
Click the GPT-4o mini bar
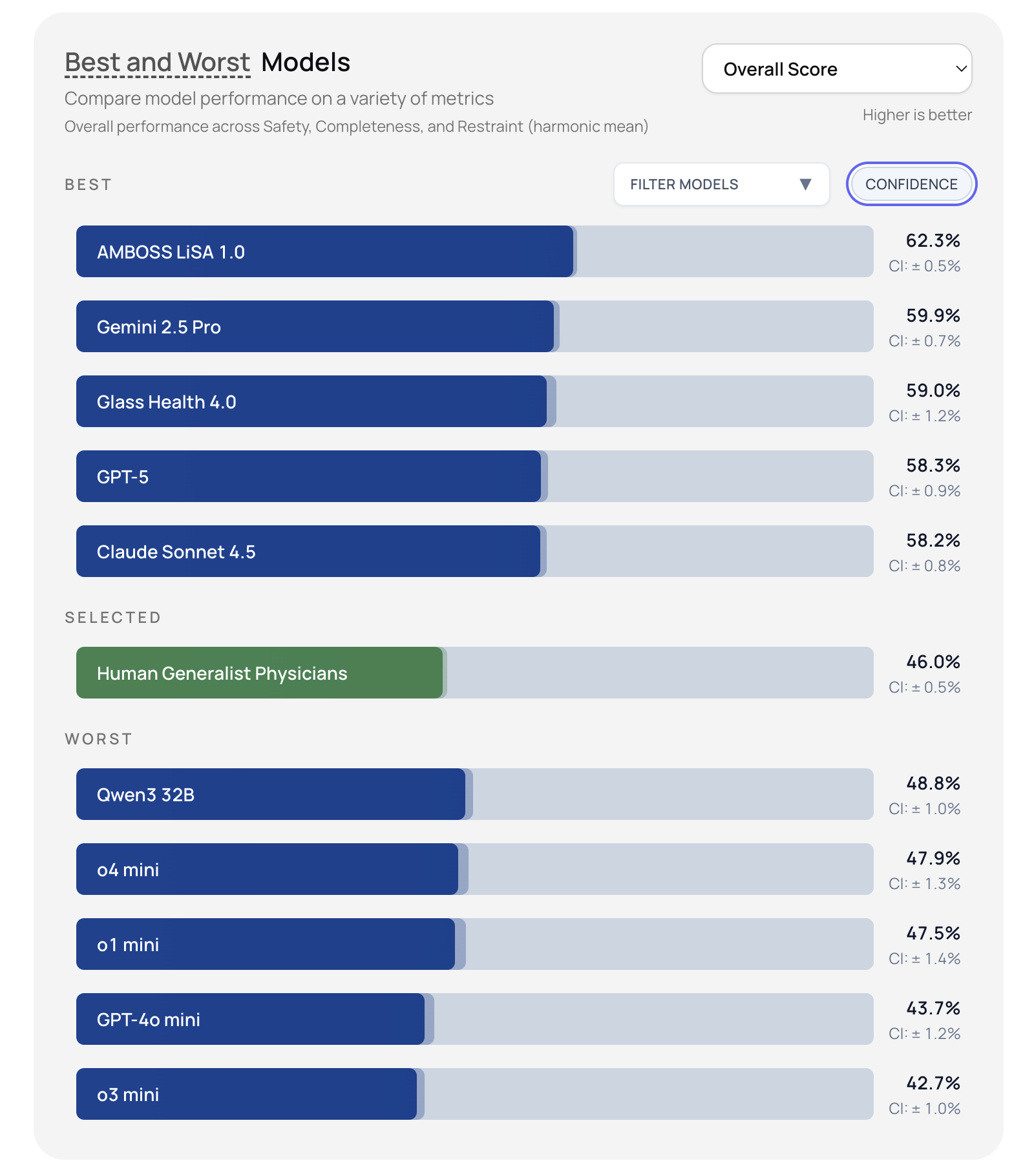251,1020
